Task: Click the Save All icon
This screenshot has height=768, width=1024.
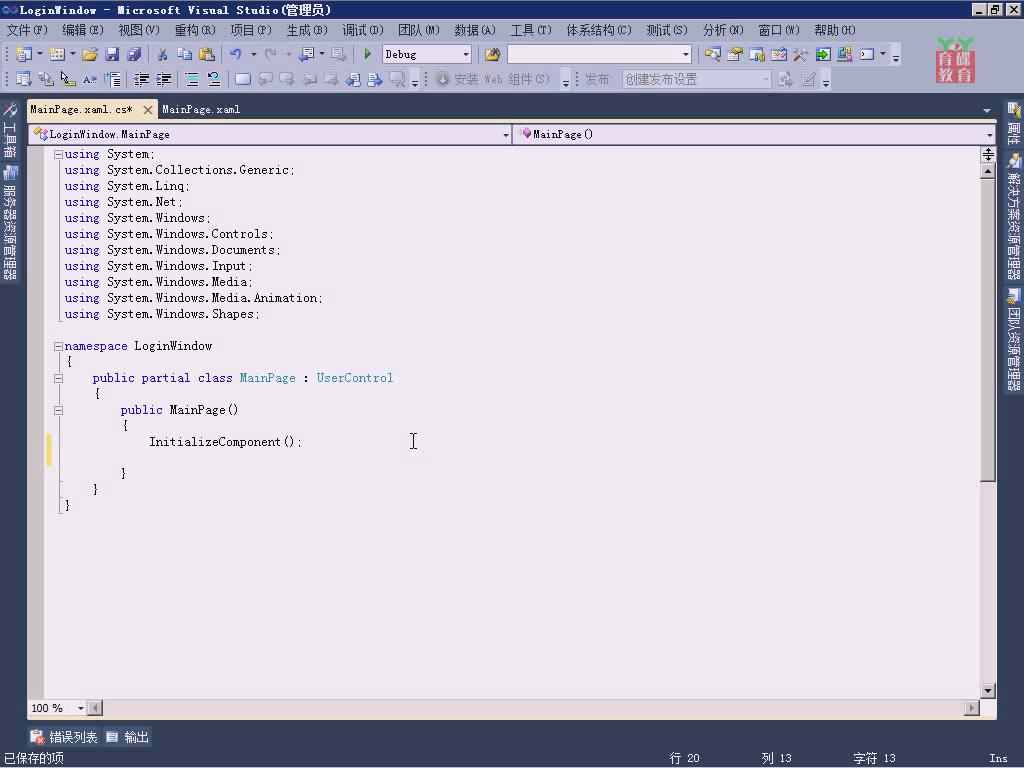Action: click(x=135, y=54)
